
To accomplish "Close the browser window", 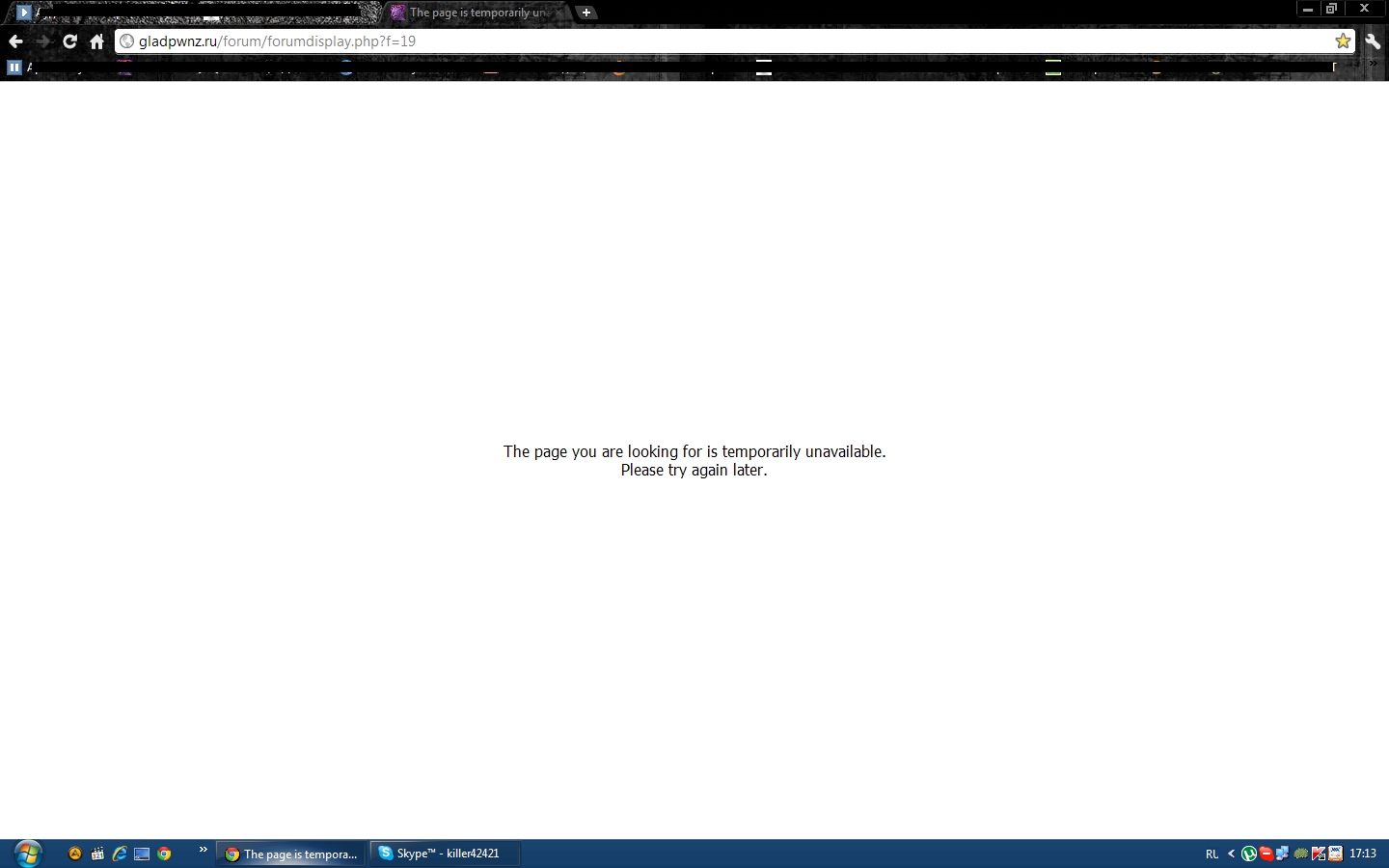I will (1364, 9).
